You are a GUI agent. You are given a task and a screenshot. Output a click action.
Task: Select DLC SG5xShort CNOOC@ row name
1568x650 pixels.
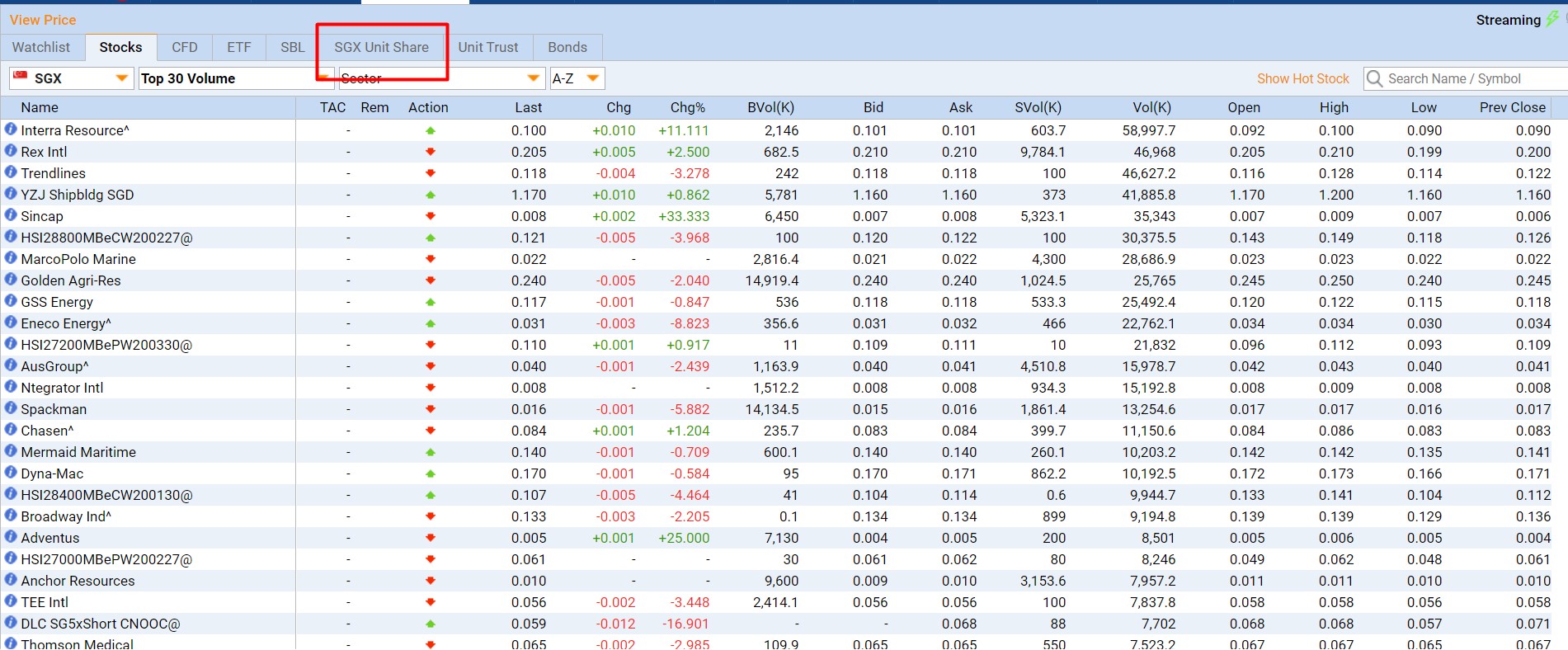coord(101,624)
